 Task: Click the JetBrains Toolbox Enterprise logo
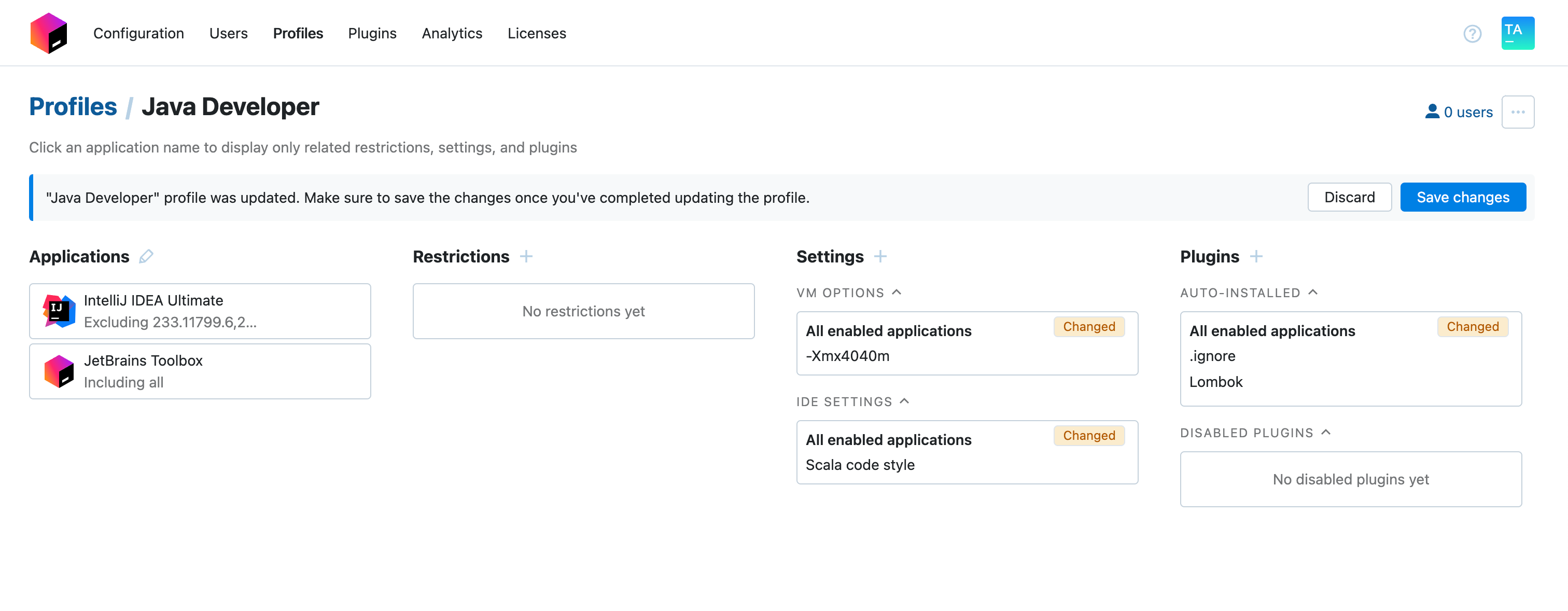[49, 33]
